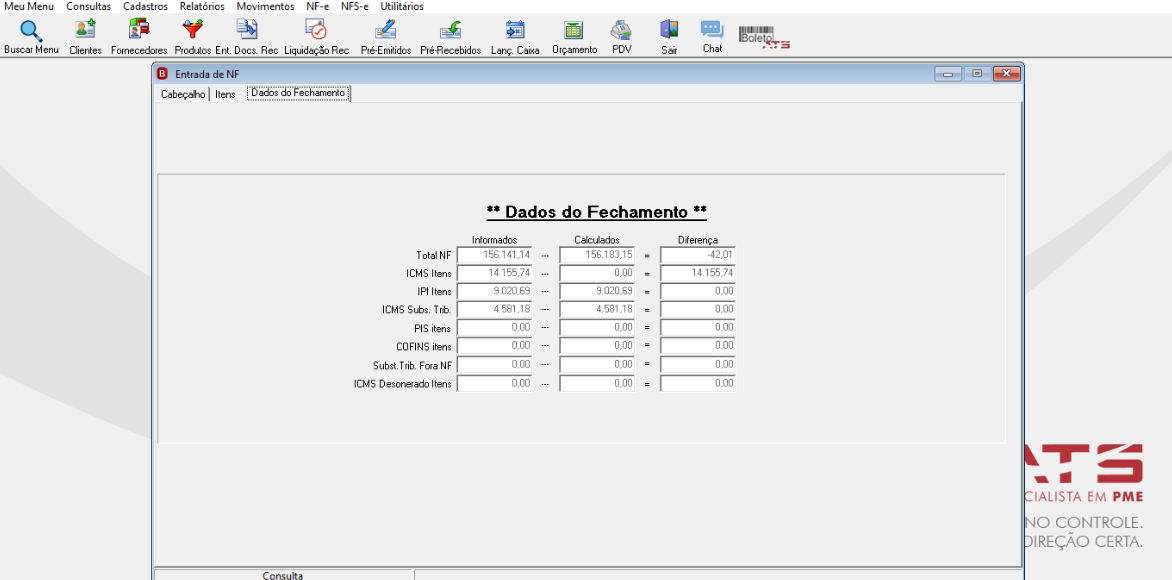Click the COFINS itens Diferença field
The image size is (1172, 580).
coord(697,346)
